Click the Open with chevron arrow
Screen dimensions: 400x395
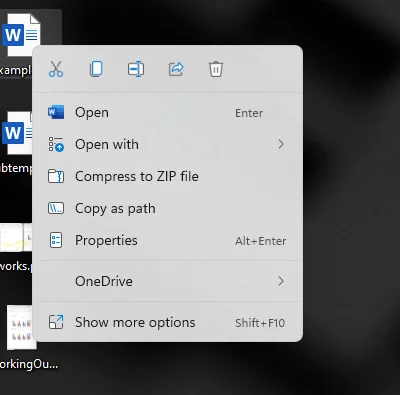pyautogui.click(x=281, y=144)
